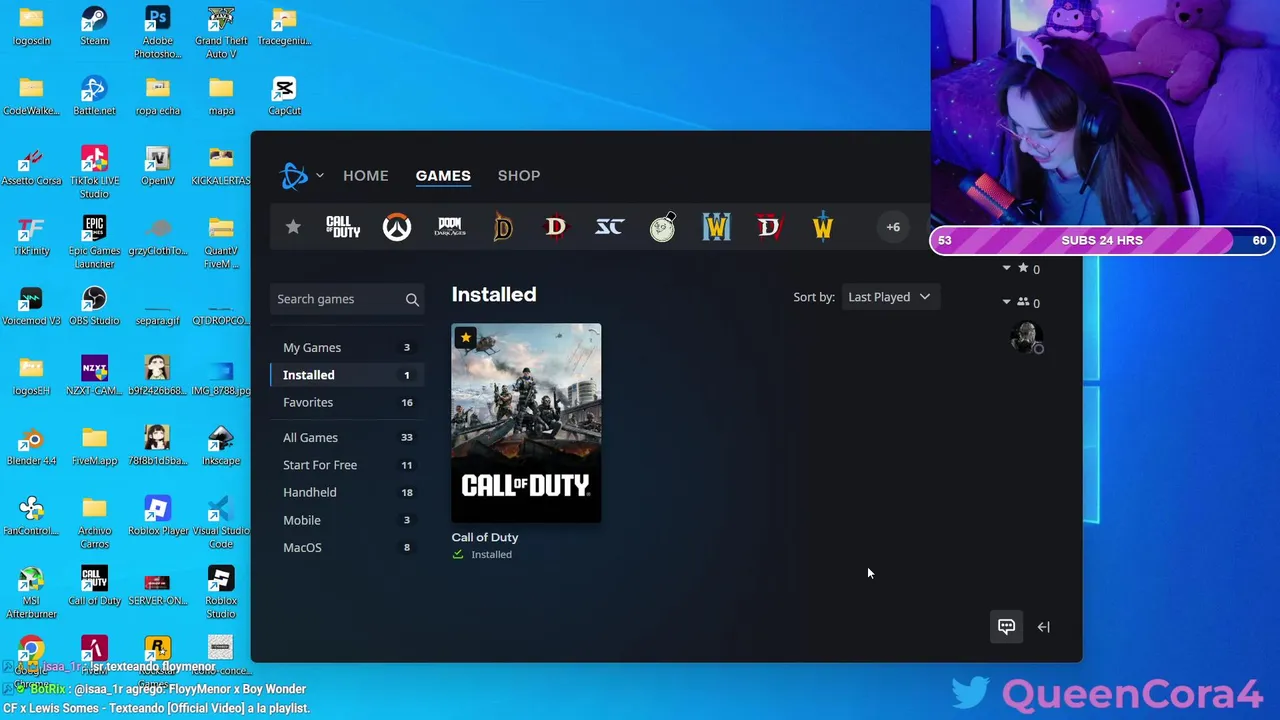Open the CapCut desktop icon
1280x720 pixels.
(x=284, y=96)
